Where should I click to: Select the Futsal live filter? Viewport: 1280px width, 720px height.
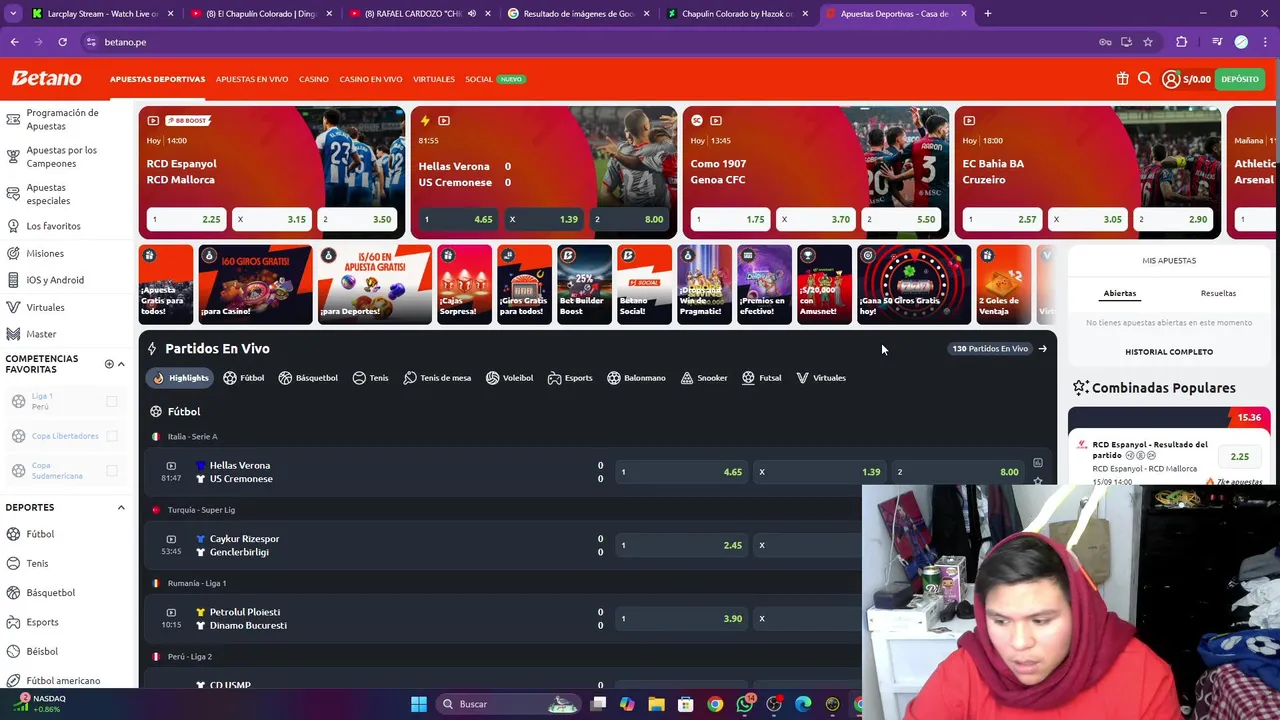pyautogui.click(x=762, y=378)
